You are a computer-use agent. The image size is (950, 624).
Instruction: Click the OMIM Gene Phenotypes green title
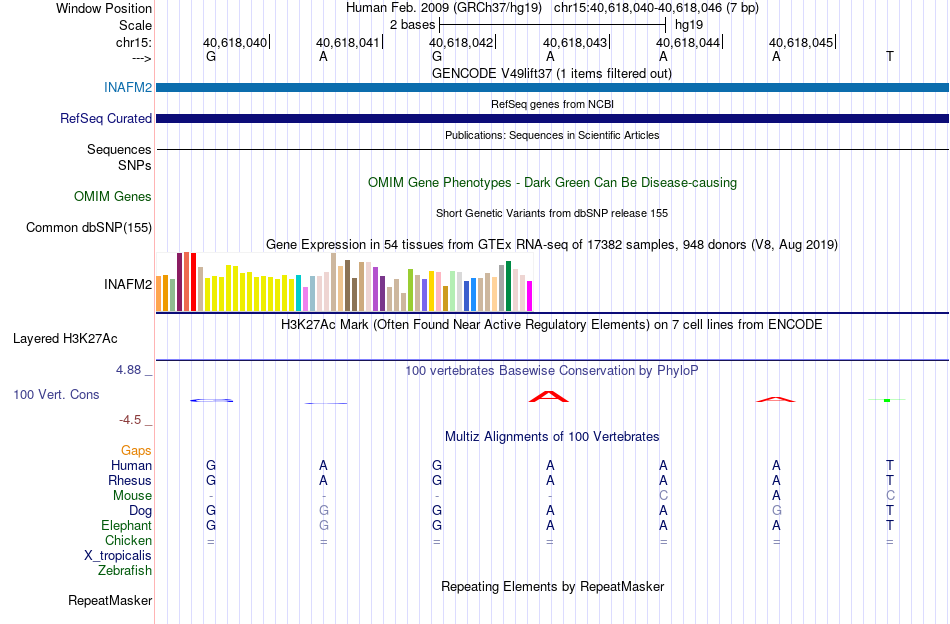tap(552, 182)
